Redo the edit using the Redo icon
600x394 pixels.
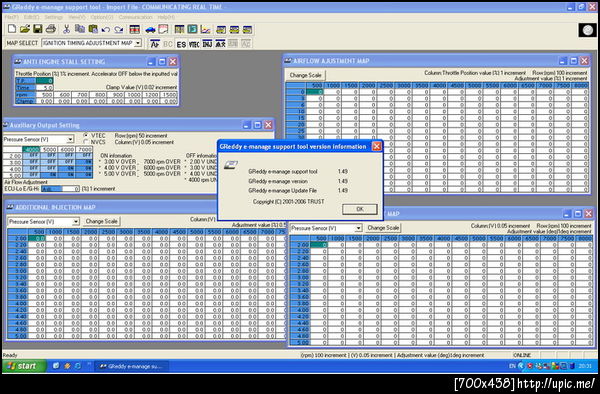click(x=119, y=29)
